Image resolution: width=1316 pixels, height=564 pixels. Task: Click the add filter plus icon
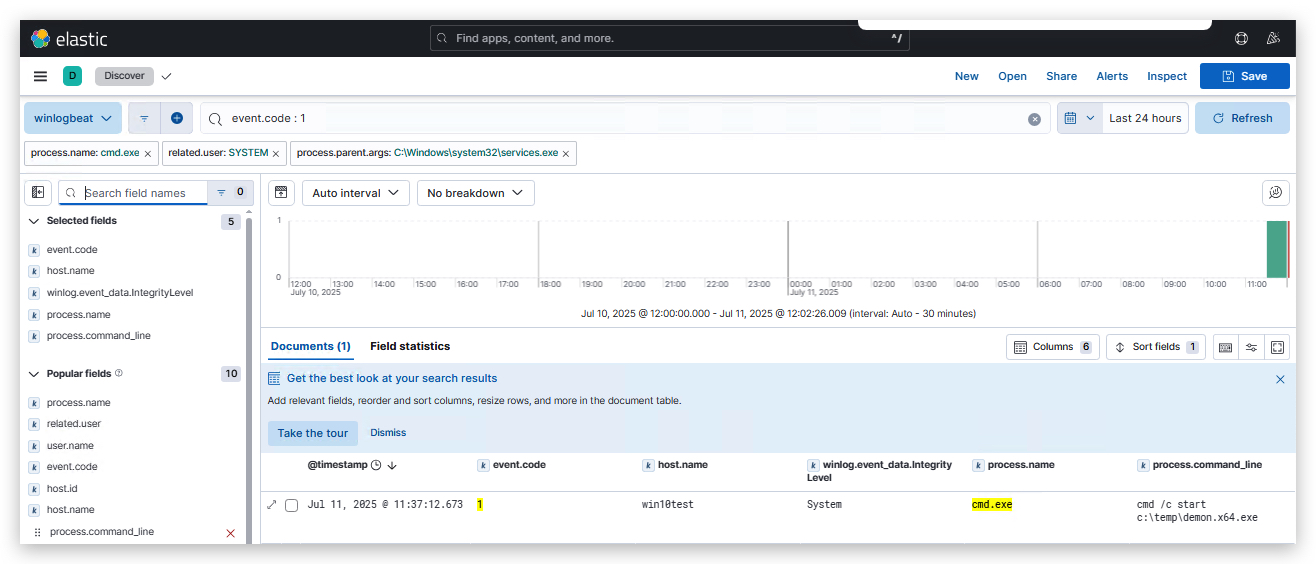point(177,118)
